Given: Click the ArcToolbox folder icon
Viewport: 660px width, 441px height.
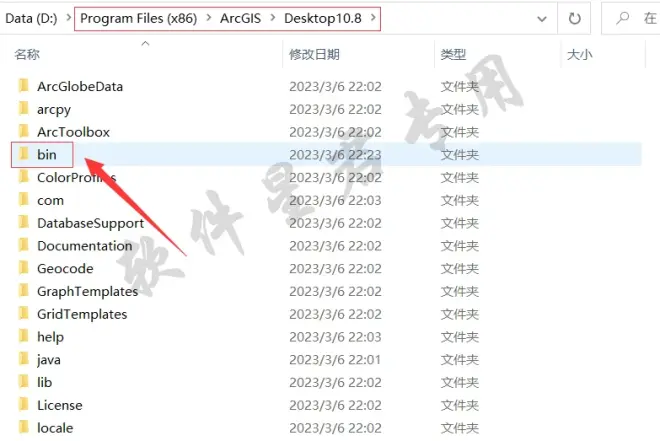Looking at the screenshot, I should (x=24, y=131).
